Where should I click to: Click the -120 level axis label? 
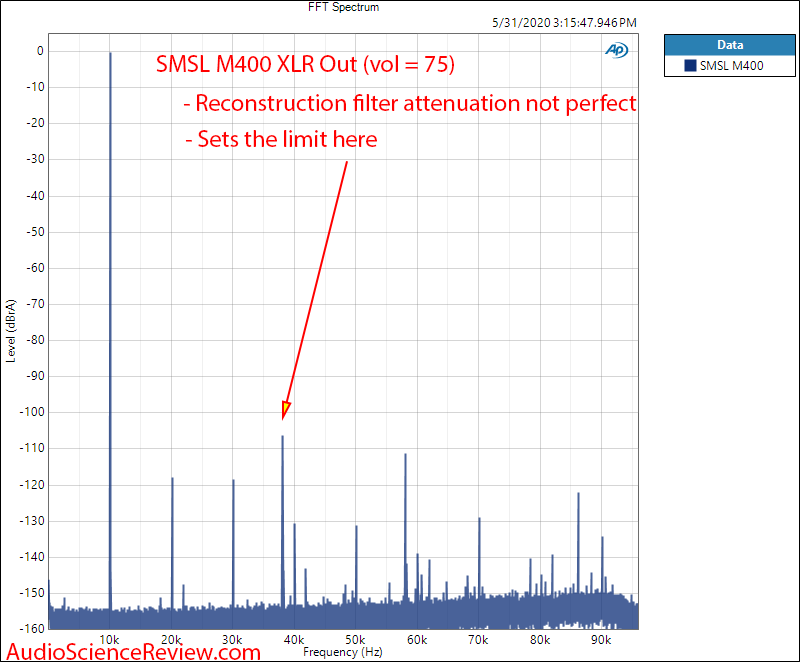[32, 485]
